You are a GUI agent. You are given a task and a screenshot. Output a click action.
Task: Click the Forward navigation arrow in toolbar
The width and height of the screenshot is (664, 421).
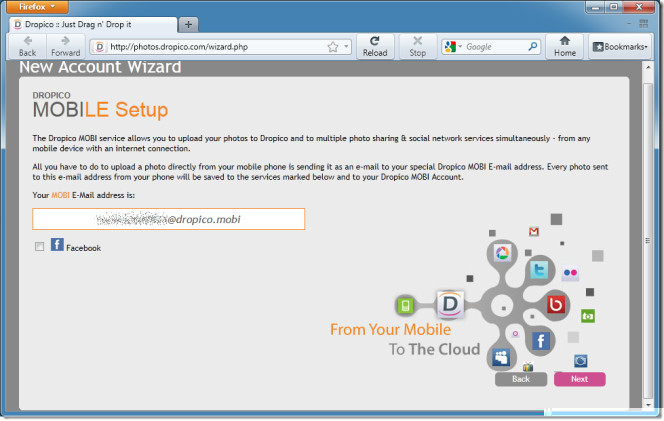click(66, 47)
